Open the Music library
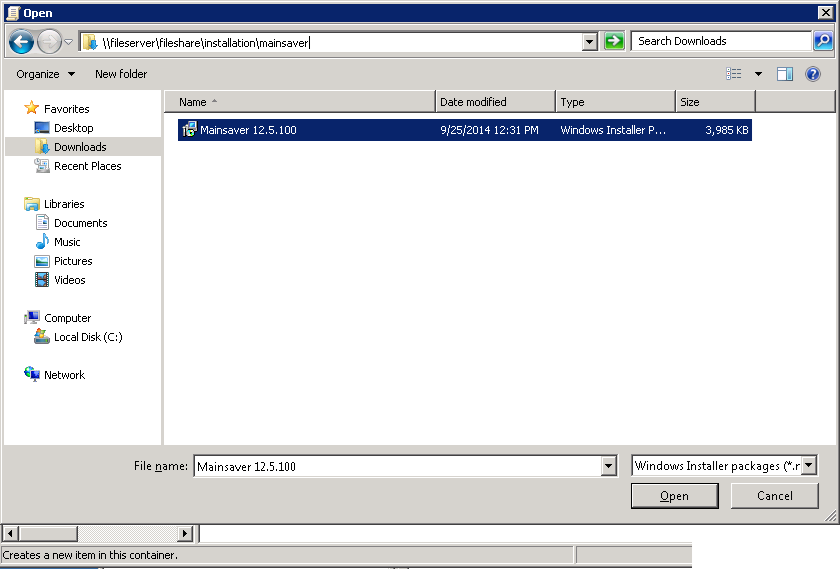 point(67,242)
